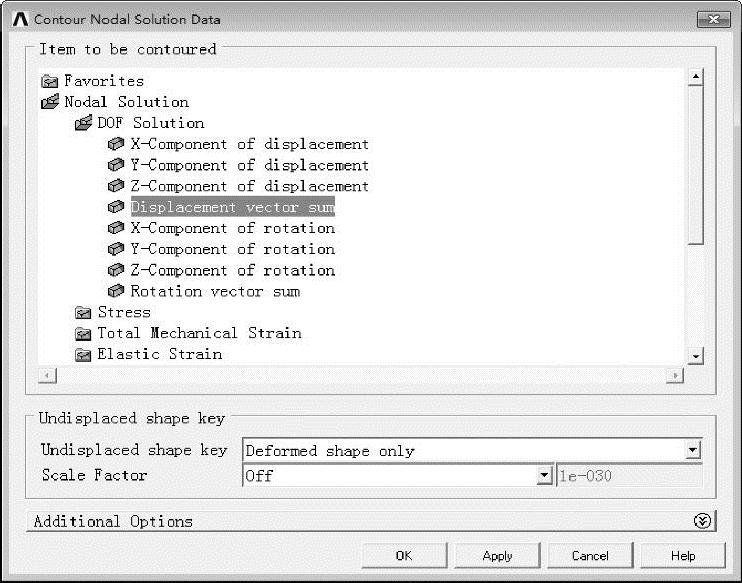This screenshot has width=742, height=583.
Task: Click the X-Component of displacement cube icon
Action: tap(116, 144)
